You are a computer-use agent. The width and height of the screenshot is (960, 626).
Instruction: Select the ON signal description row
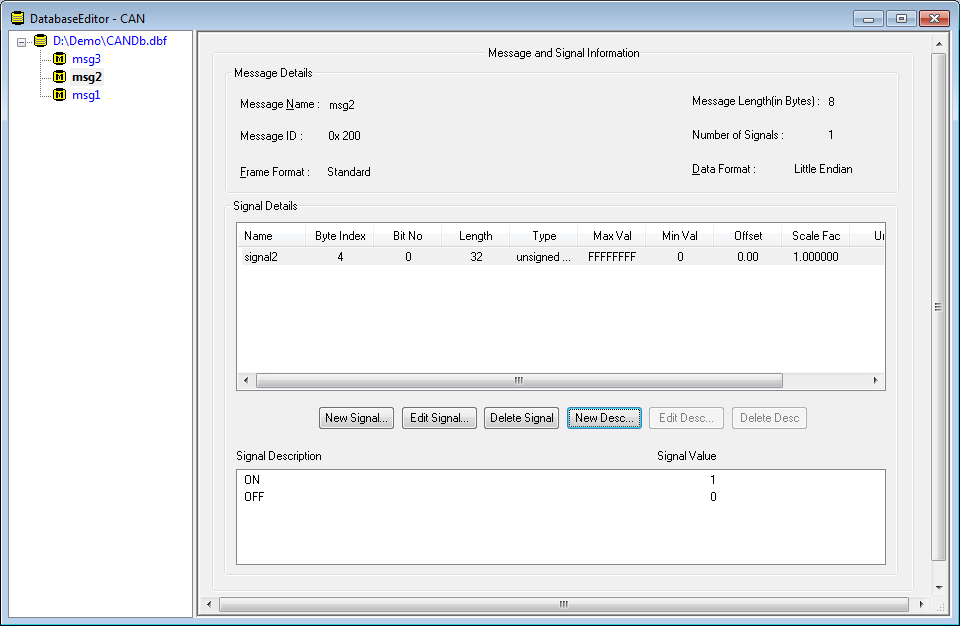(x=560, y=480)
